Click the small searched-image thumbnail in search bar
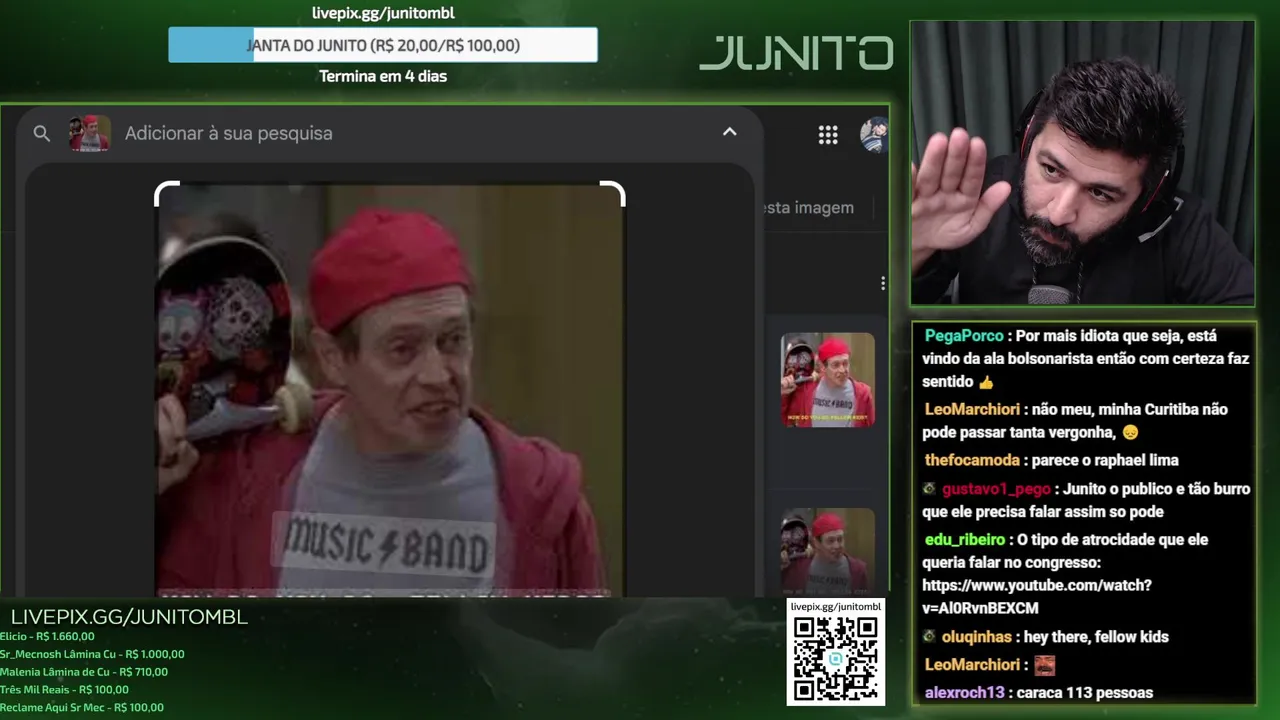The image size is (1280, 720). coord(89,133)
